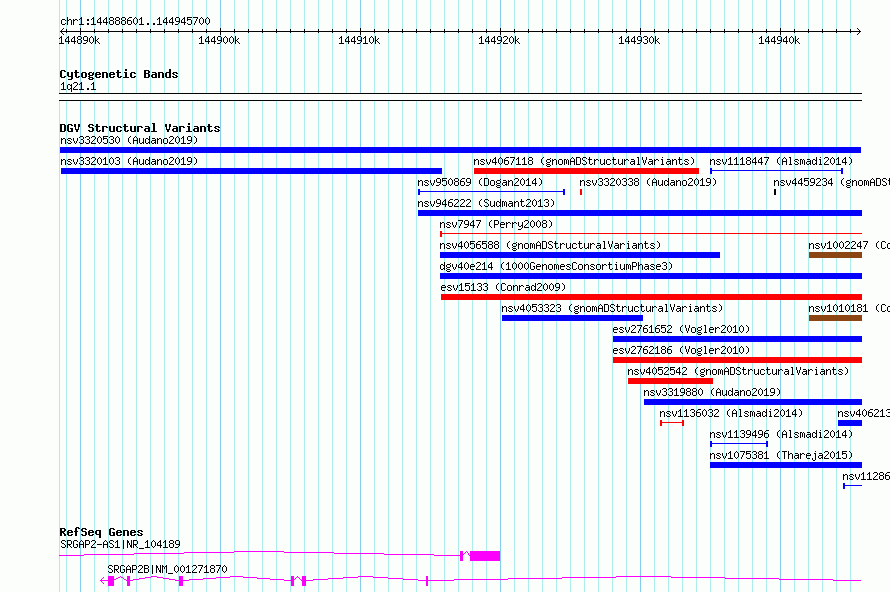Click esv15133 (Conrad2009) variant label
This screenshot has width=890, height=592.
(503, 287)
